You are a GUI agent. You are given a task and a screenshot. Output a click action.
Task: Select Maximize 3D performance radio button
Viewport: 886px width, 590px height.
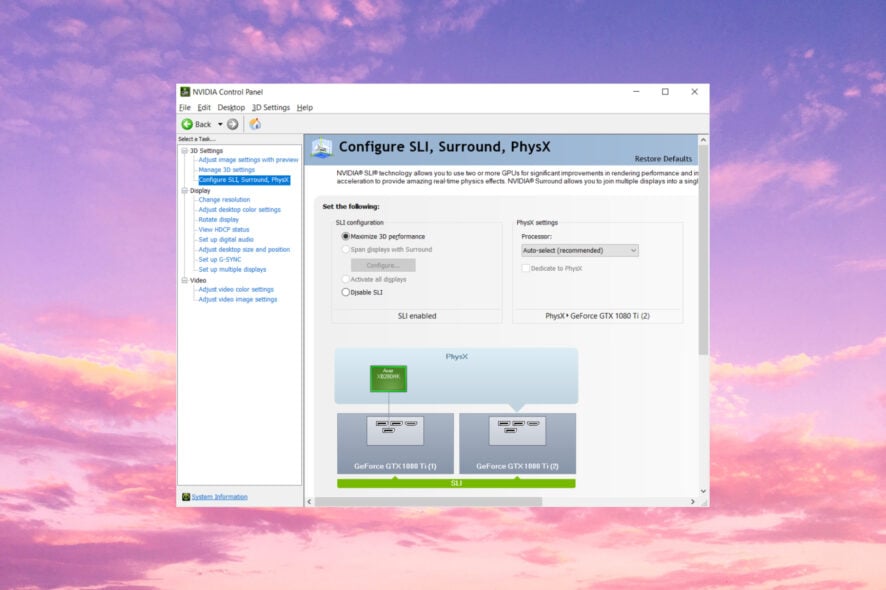click(x=345, y=236)
